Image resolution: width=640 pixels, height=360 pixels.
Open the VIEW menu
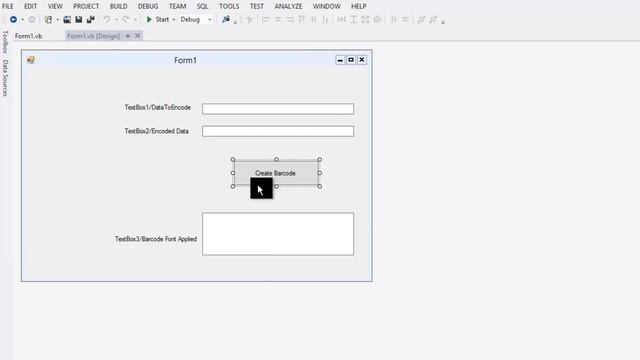coord(55,7)
